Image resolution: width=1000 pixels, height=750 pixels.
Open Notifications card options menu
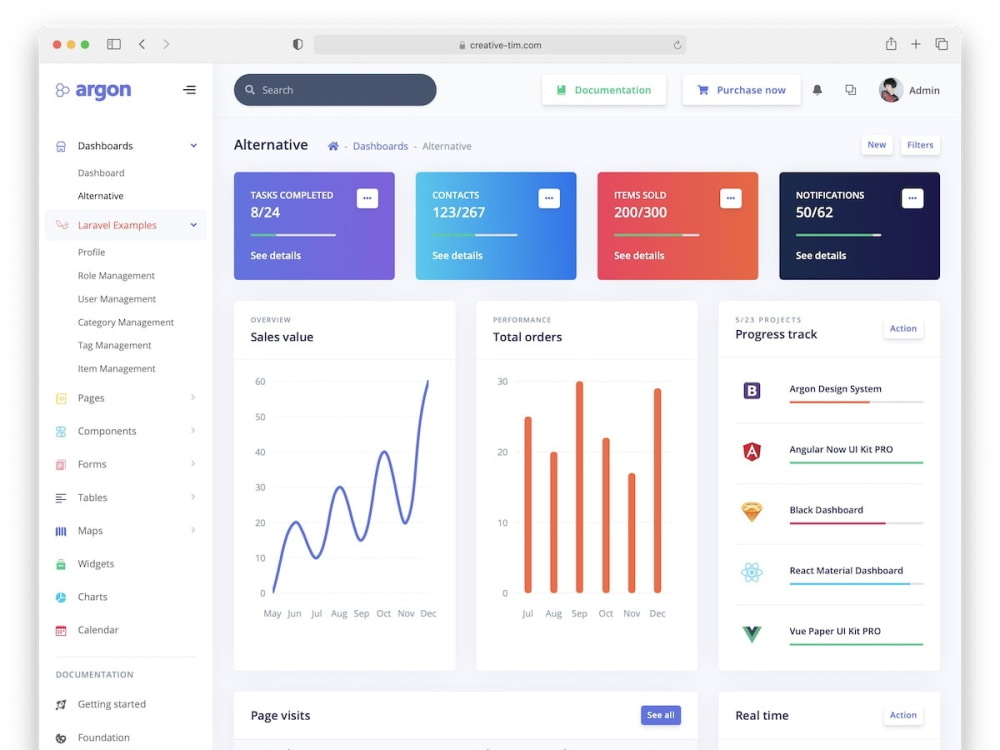pos(913,198)
